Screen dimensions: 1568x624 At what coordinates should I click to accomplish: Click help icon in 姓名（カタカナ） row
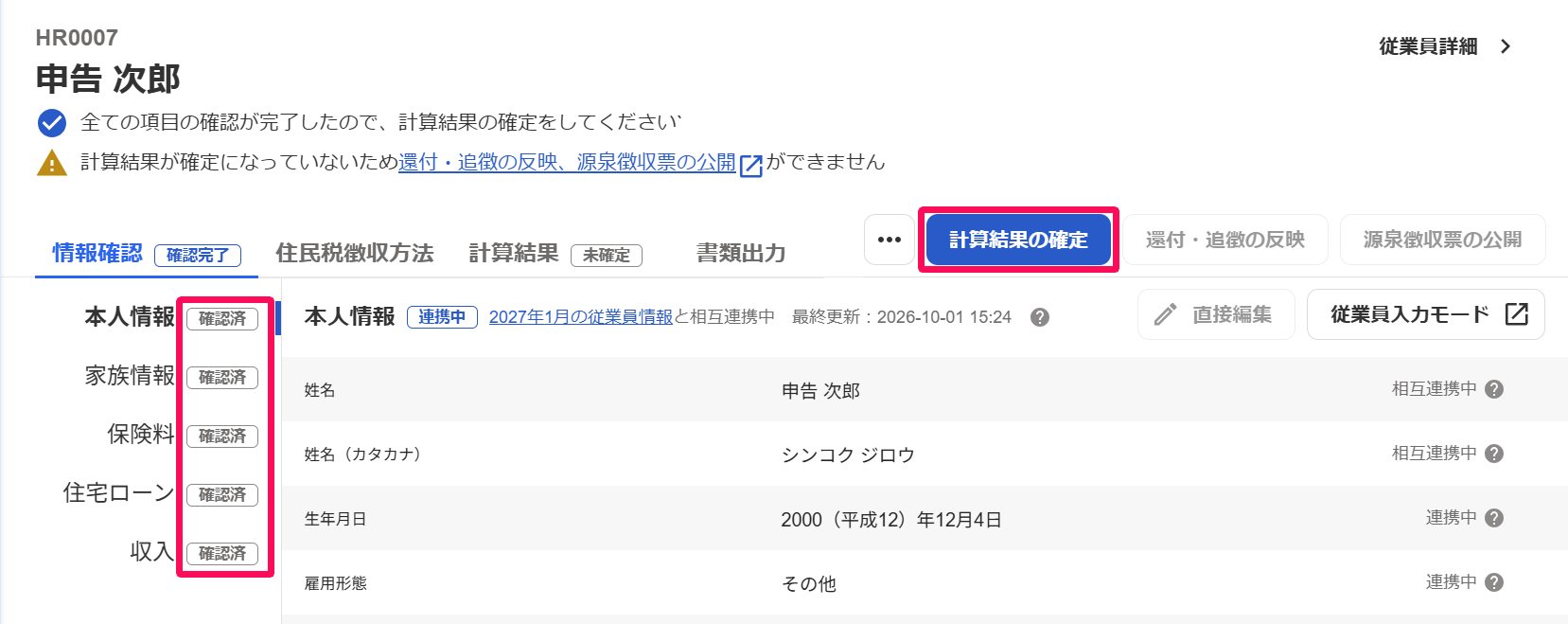pyautogui.click(x=1494, y=454)
